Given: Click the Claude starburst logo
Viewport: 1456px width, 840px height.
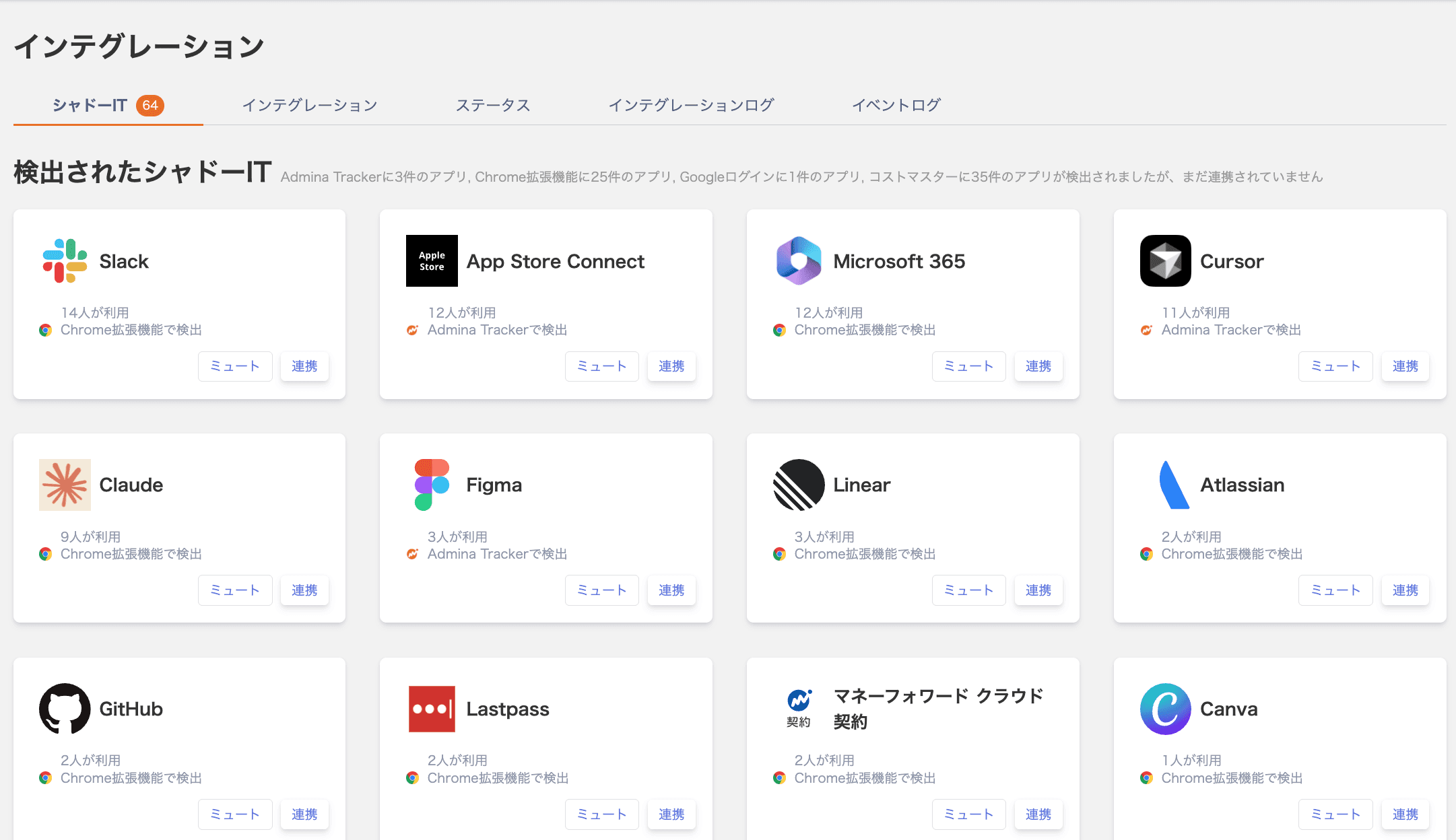Looking at the screenshot, I should coord(65,485).
